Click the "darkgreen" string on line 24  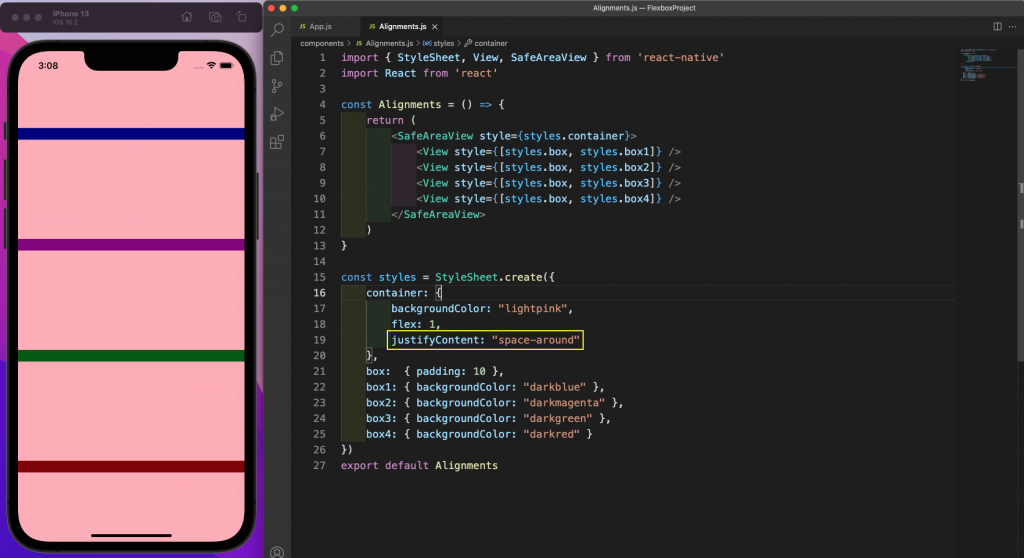coord(558,418)
